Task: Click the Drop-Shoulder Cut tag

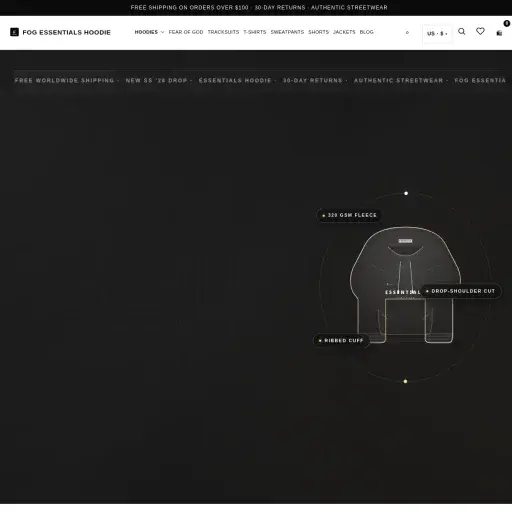Action: pos(461,291)
